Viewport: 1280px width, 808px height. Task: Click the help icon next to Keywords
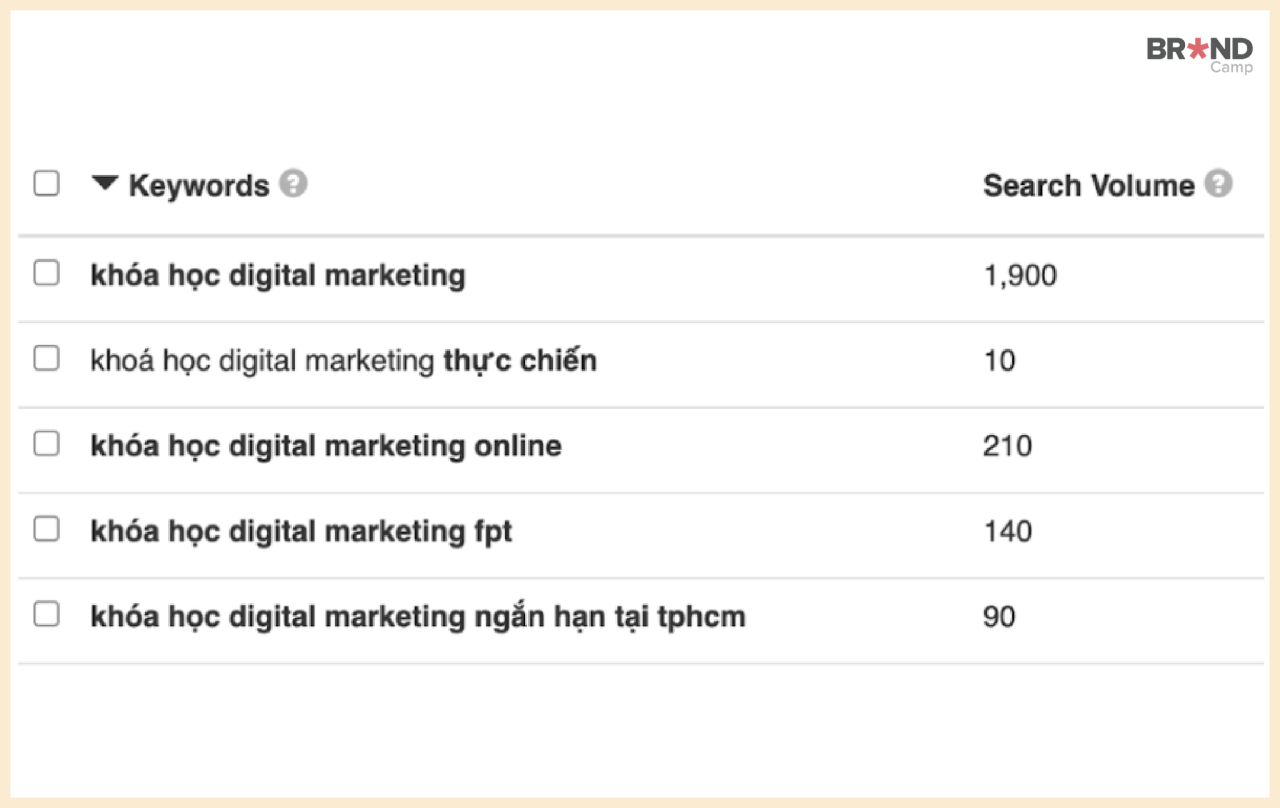pos(293,184)
